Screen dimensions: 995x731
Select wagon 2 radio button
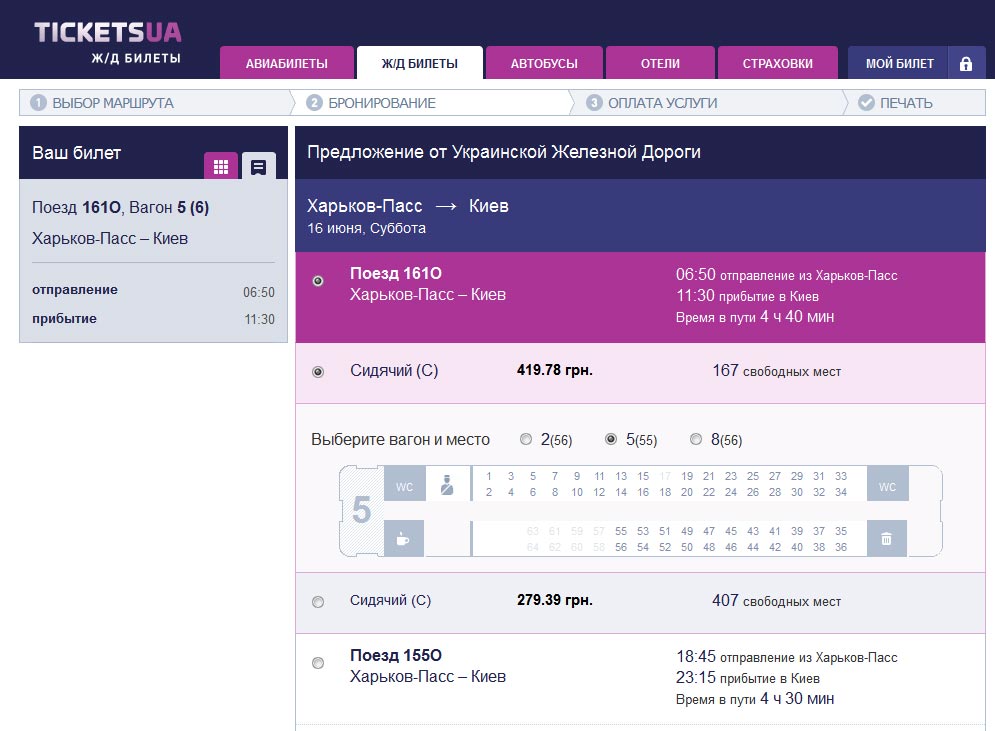[526, 440]
